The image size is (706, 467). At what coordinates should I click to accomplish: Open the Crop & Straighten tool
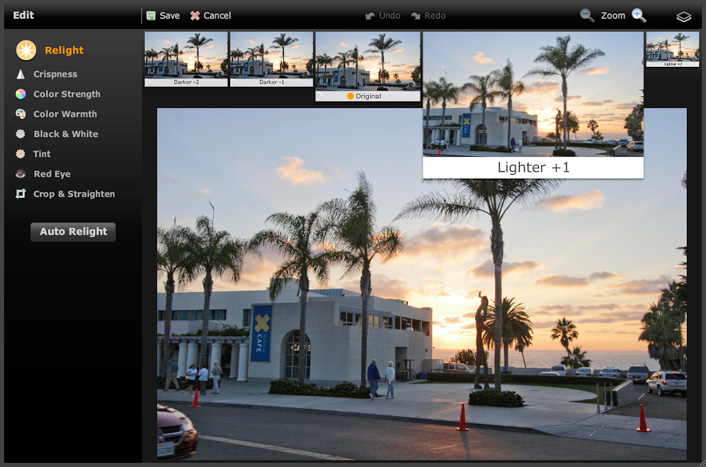click(73, 194)
